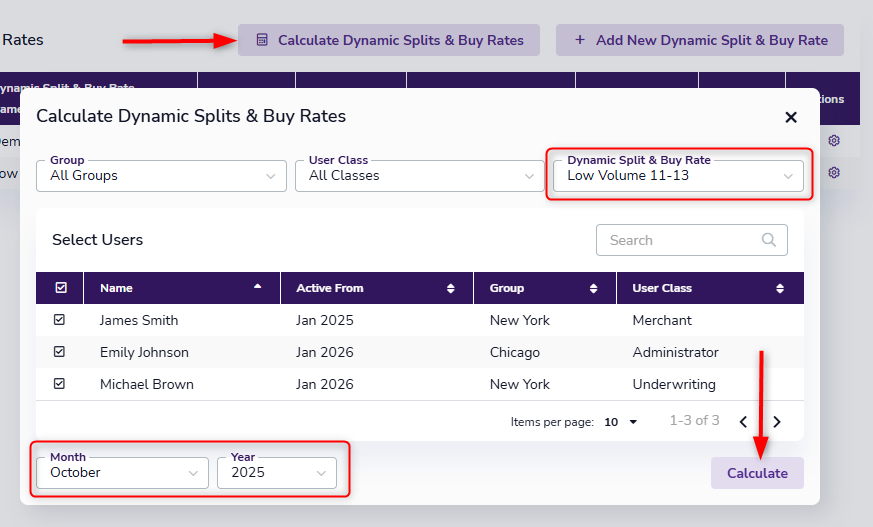The width and height of the screenshot is (873, 527).
Task: Click Add New Dynamic Split & Buy Rate
Action: pos(700,40)
